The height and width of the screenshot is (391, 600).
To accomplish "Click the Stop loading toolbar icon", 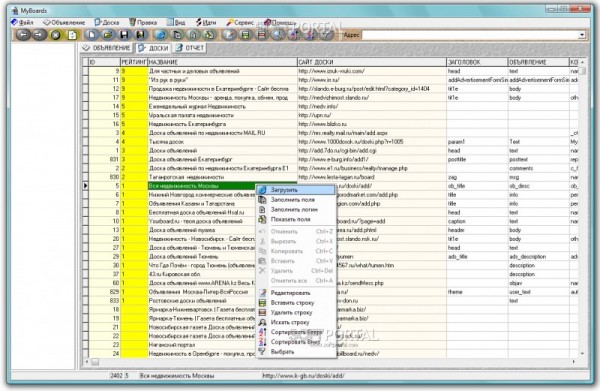I will [x=55, y=35].
